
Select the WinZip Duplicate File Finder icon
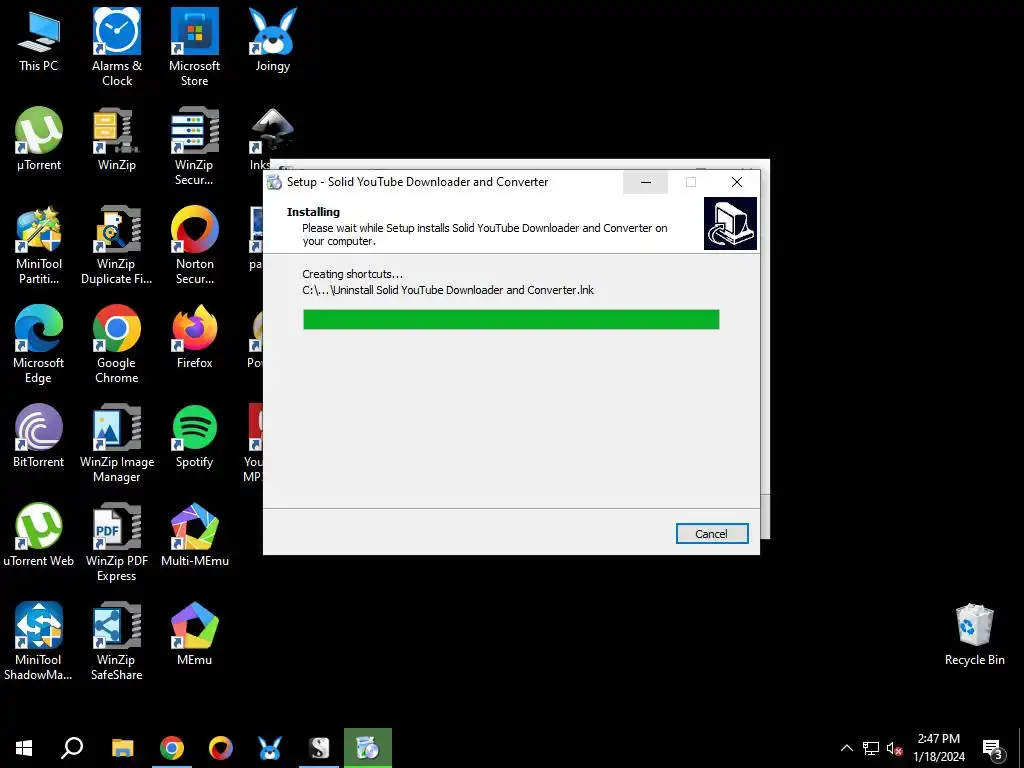click(117, 246)
